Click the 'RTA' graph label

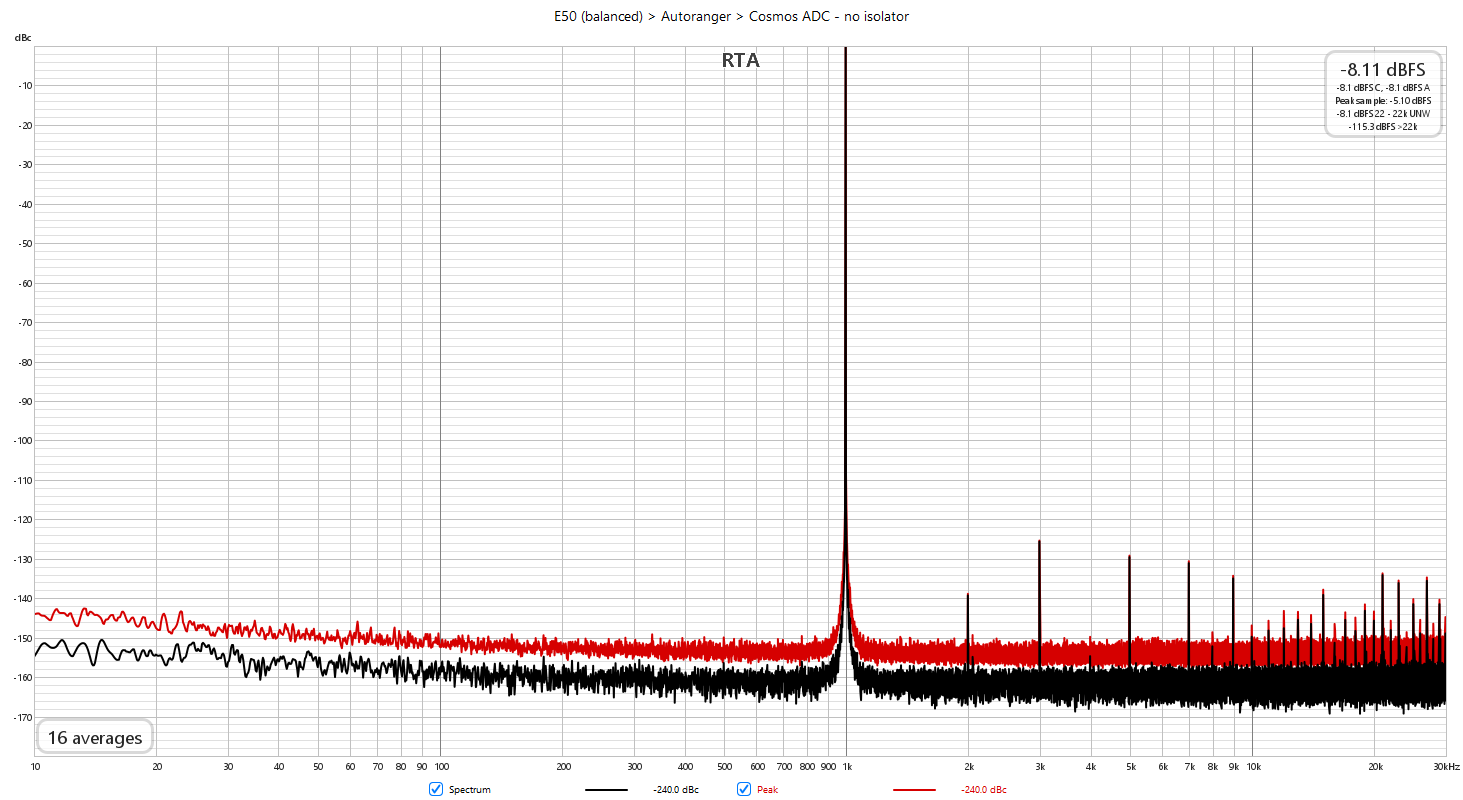pos(740,61)
